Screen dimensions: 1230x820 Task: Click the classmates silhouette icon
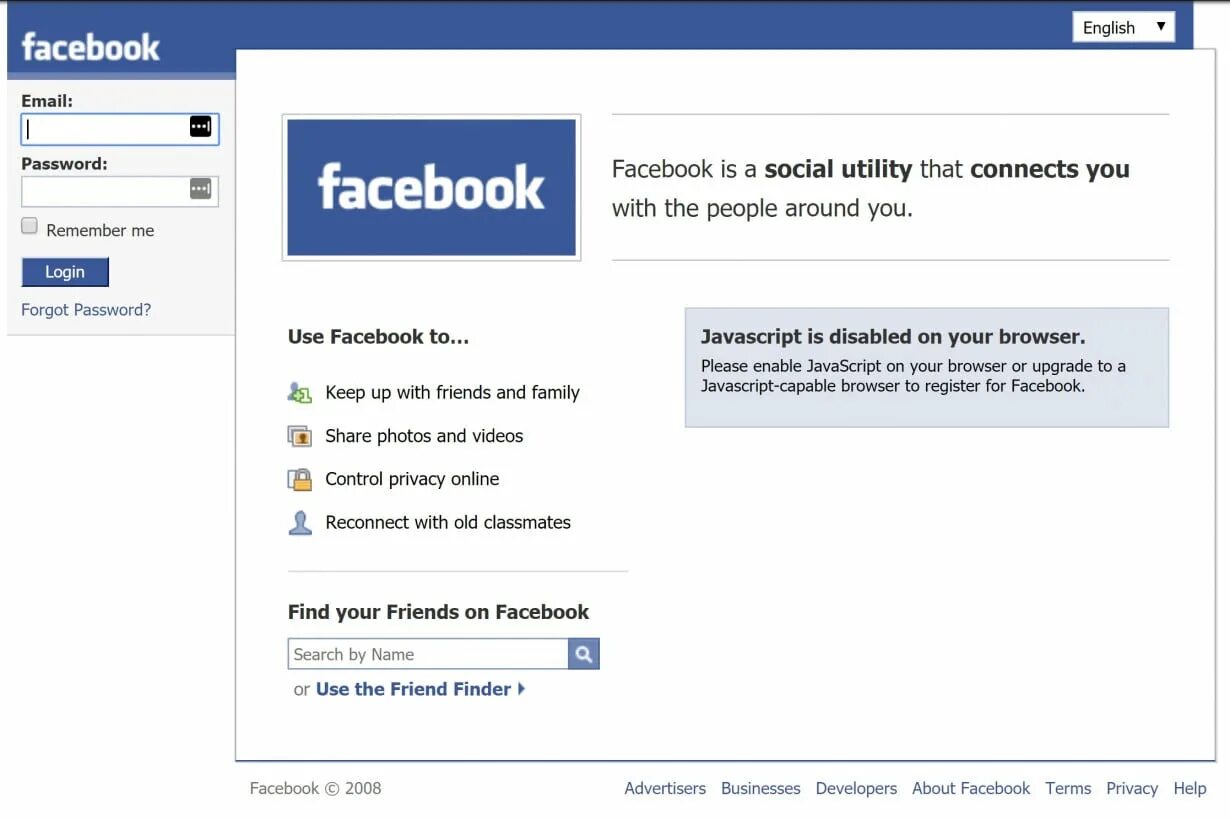(300, 522)
